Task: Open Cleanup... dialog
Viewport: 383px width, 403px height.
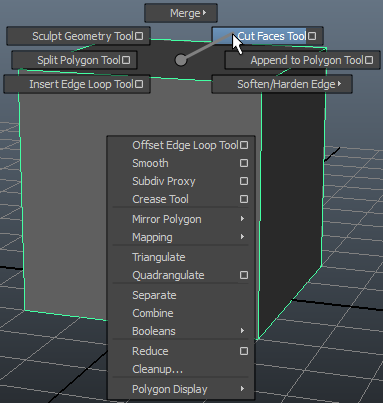Action: (x=181, y=369)
